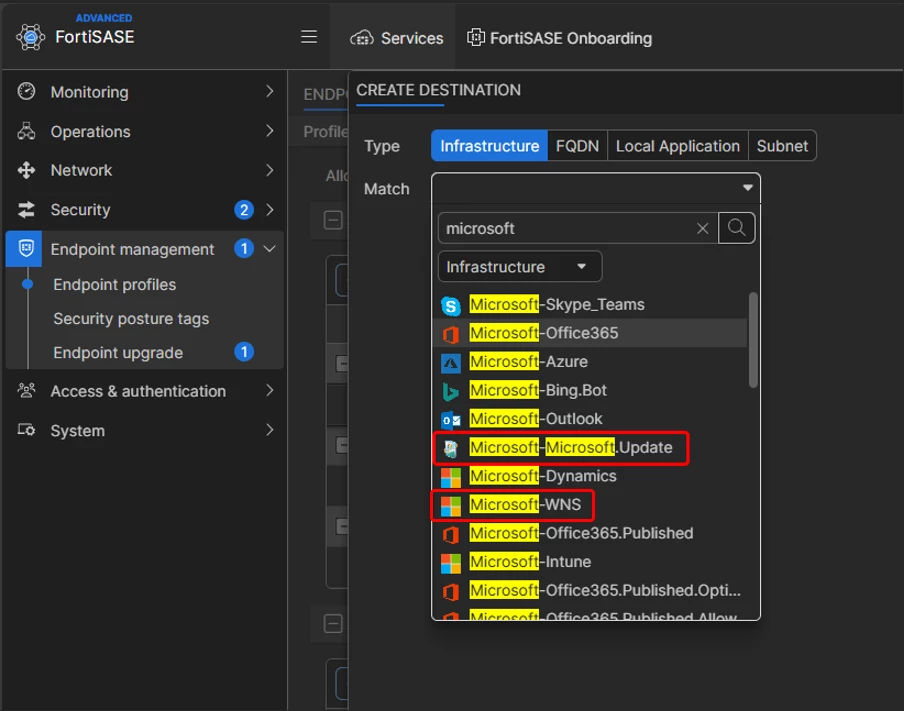Select the Local Application type option

[677, 146]
